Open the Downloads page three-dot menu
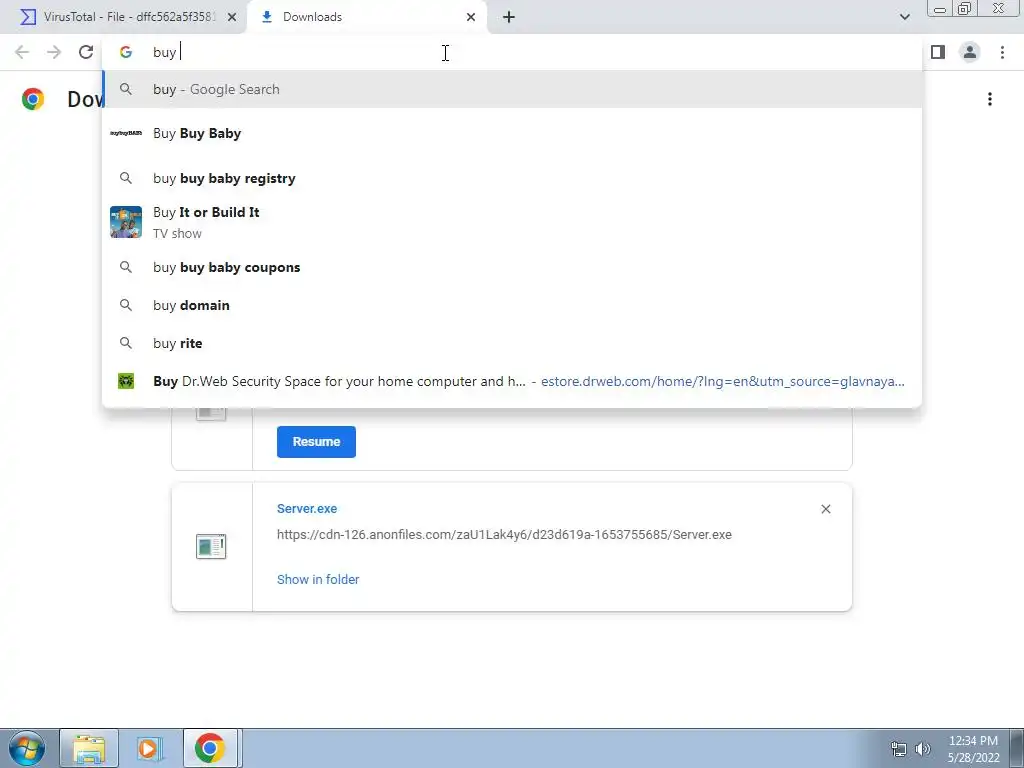Viewport: 1024px width, 768px height. (x=990, y=99)
